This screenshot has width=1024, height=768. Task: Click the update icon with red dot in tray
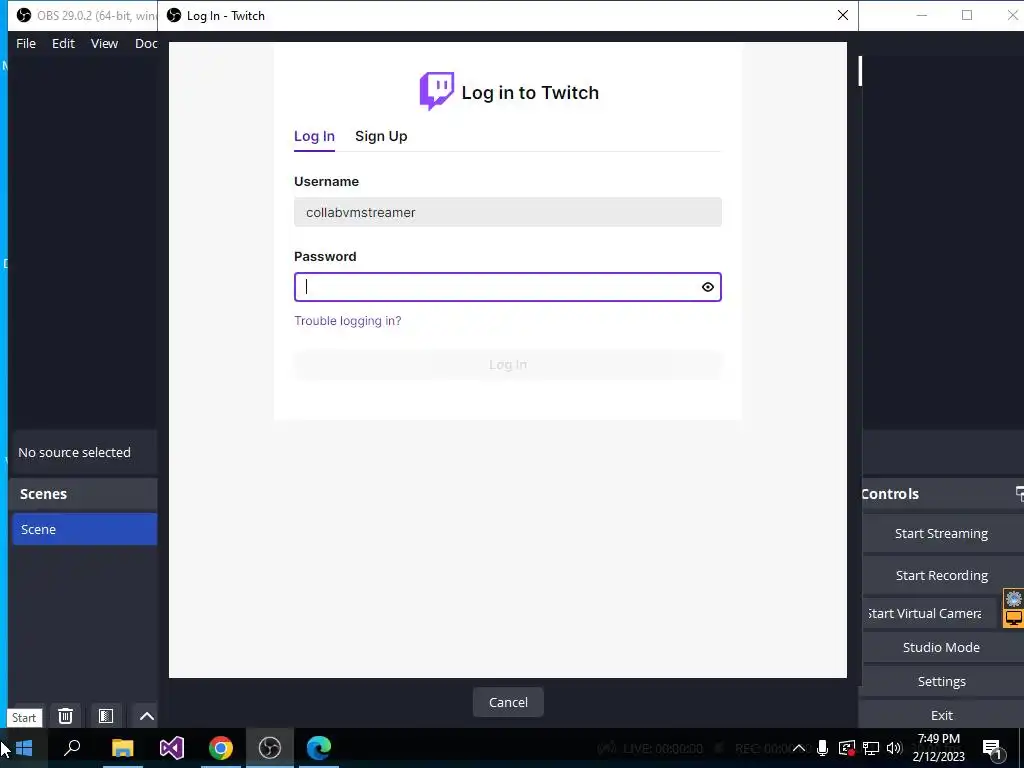pos(846,748)
